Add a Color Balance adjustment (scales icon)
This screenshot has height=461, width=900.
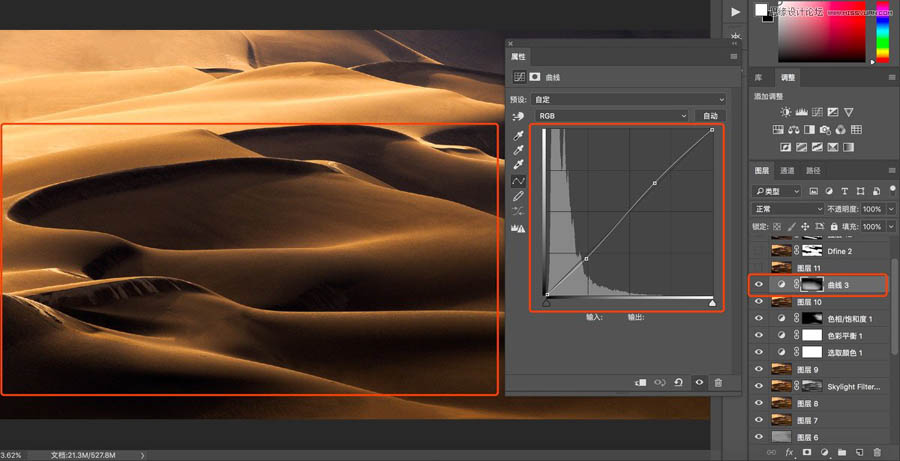(794, 130)
